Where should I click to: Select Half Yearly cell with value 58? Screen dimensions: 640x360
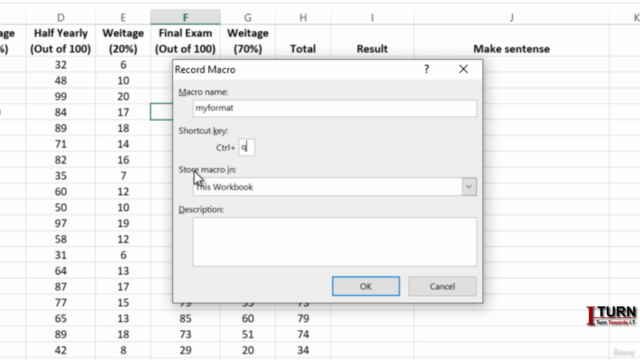point(60,239)
